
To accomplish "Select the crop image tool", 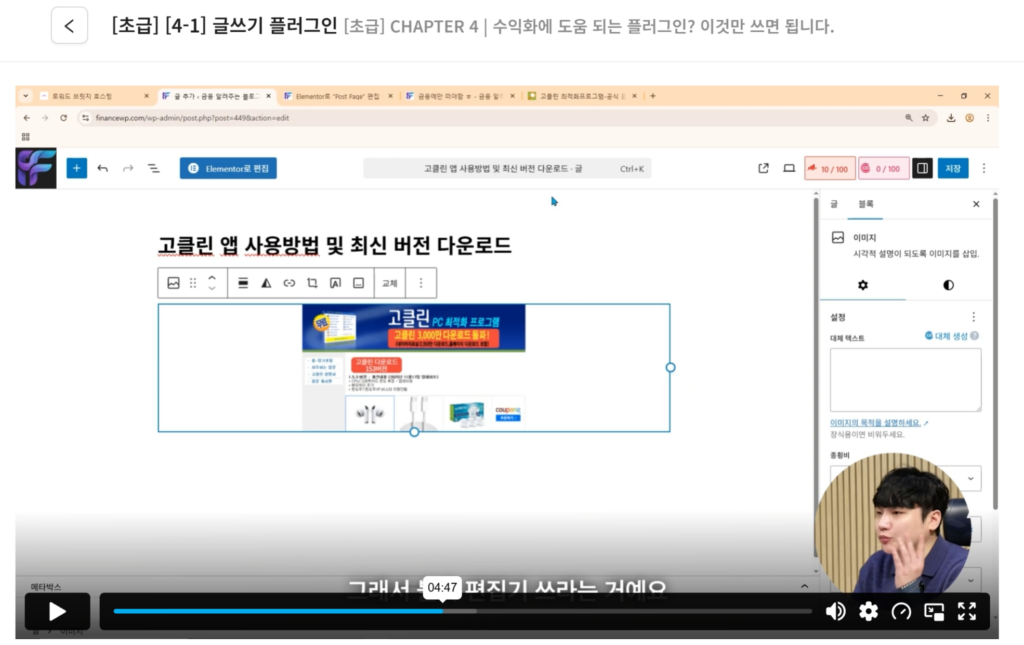I will (312, 283).
